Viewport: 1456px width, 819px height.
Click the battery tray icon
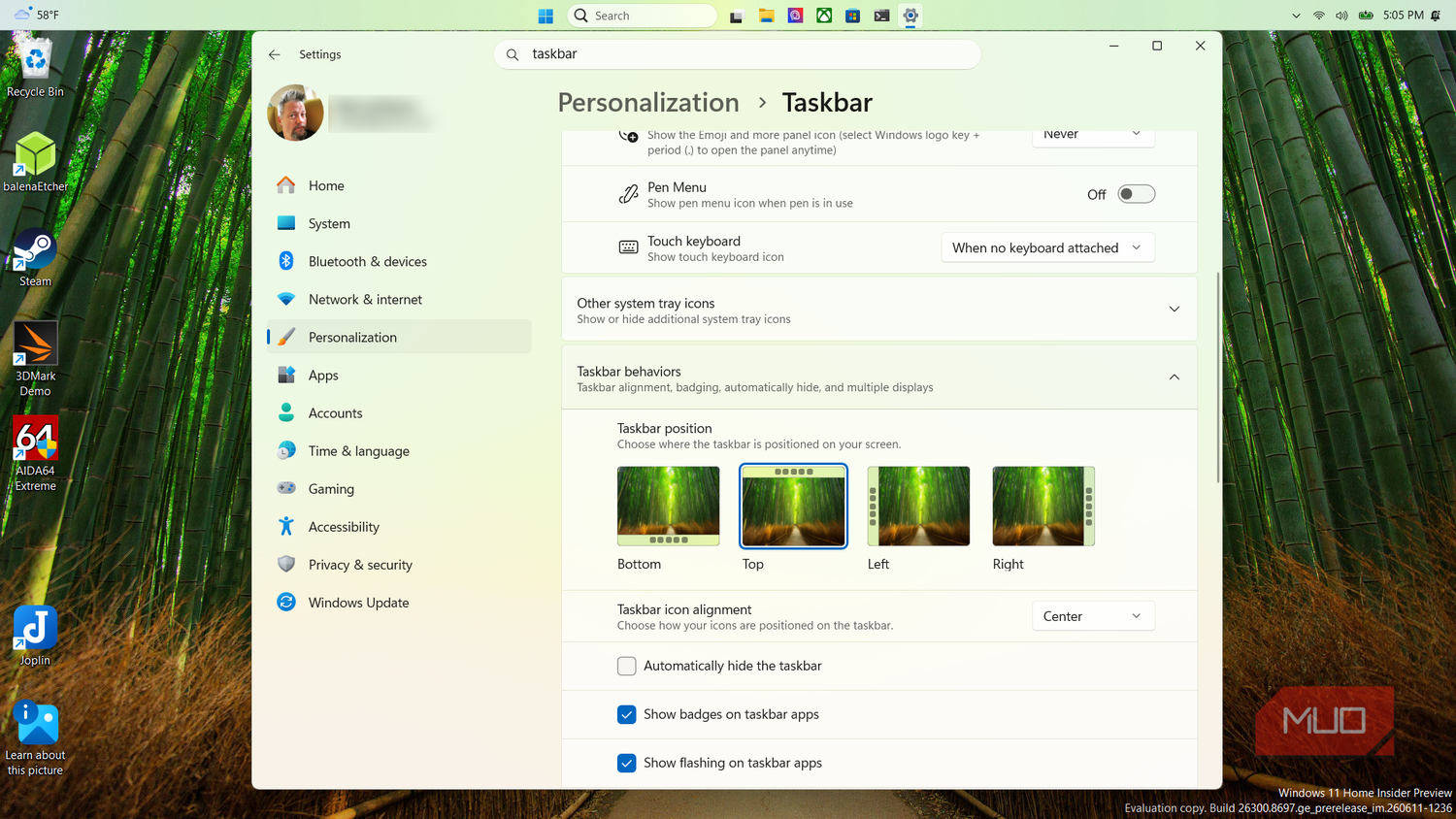tap(1366, 16)
